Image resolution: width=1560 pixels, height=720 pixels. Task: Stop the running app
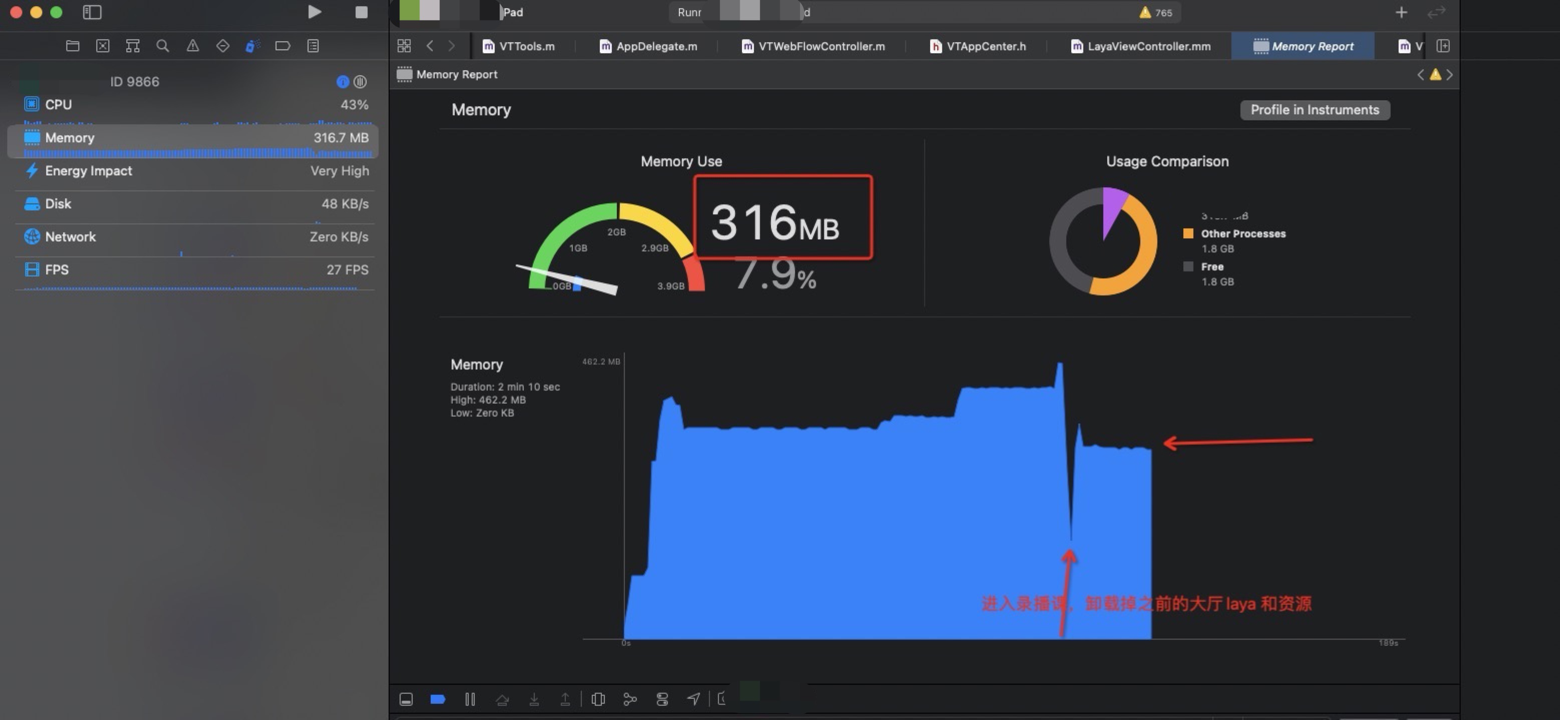(x=361, y=12)
